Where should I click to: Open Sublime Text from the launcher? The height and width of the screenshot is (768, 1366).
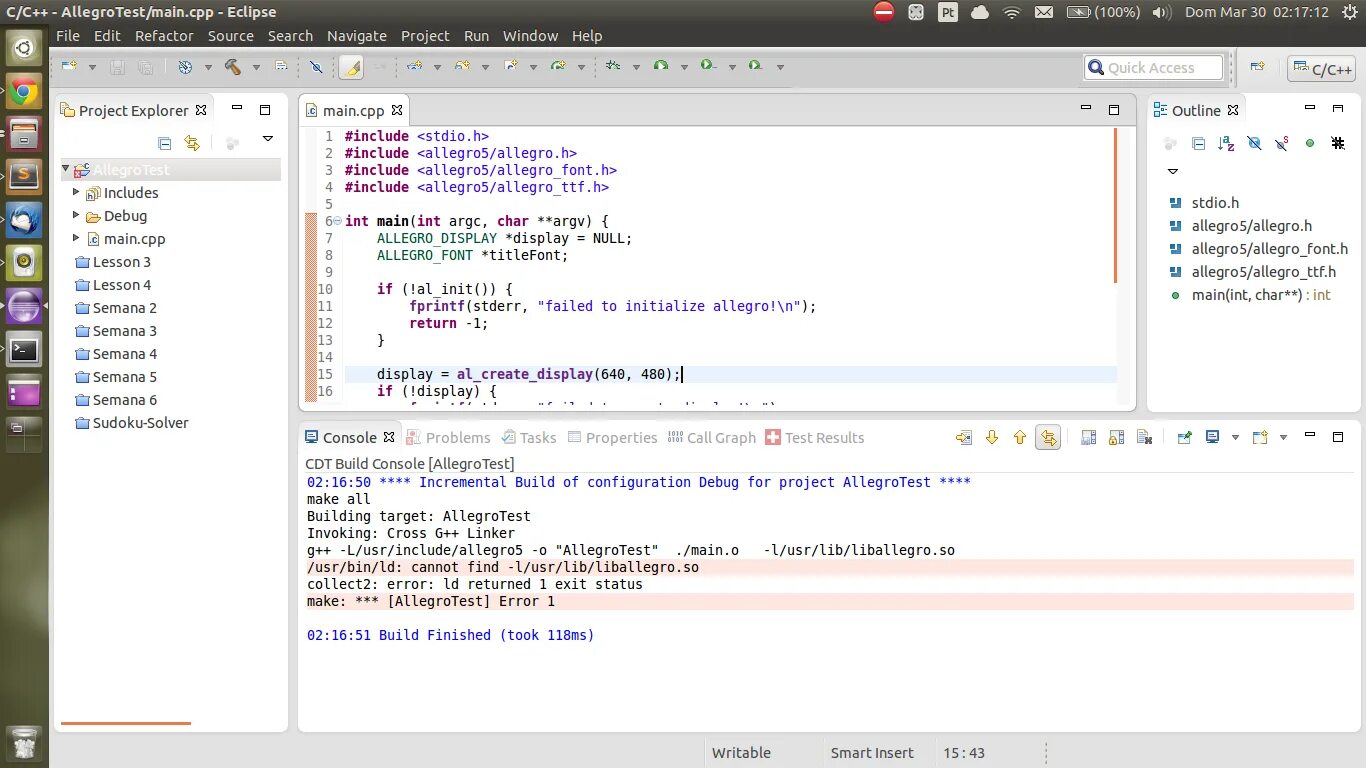(x=24, y=178)
